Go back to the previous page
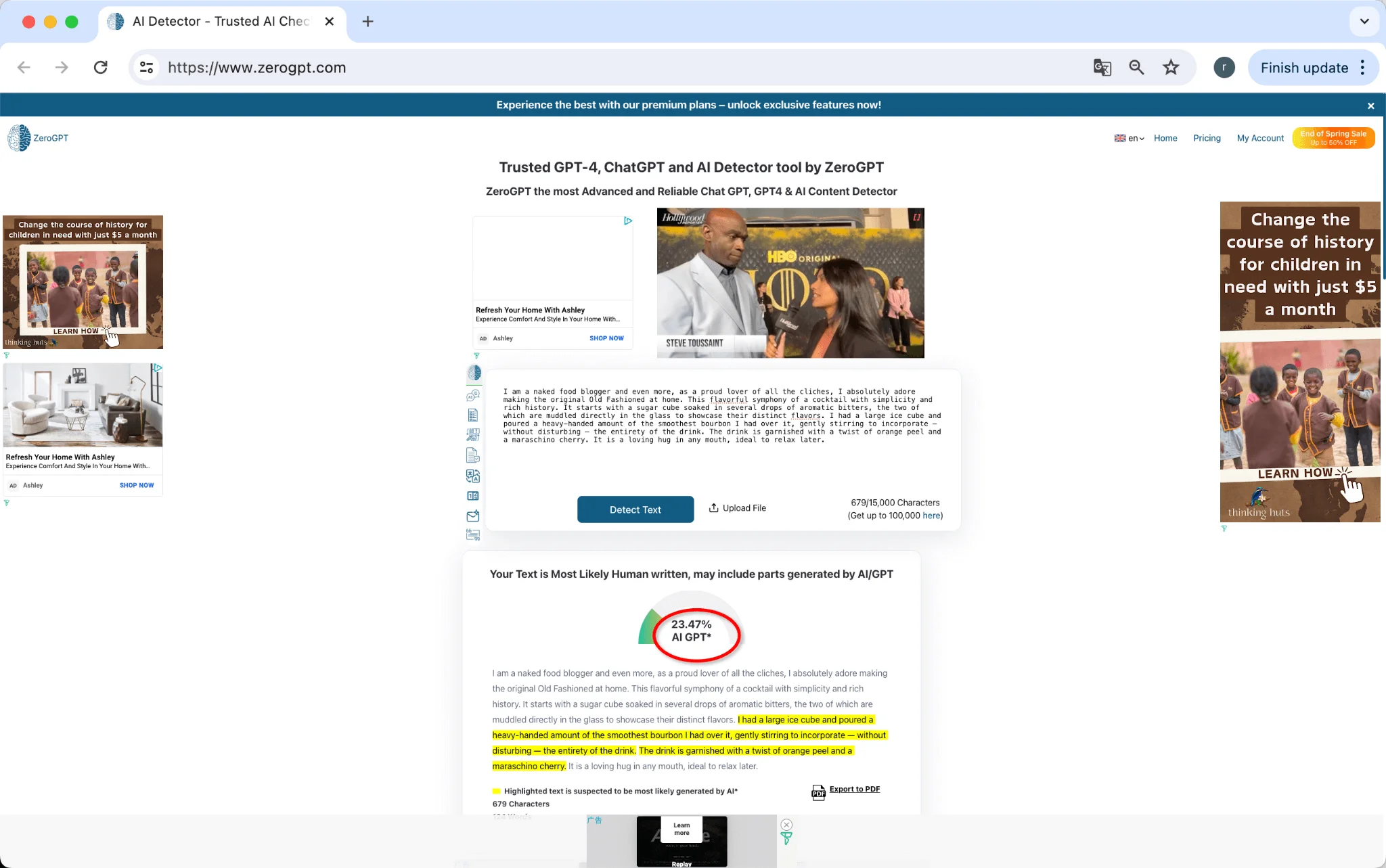 click(24, 68)
